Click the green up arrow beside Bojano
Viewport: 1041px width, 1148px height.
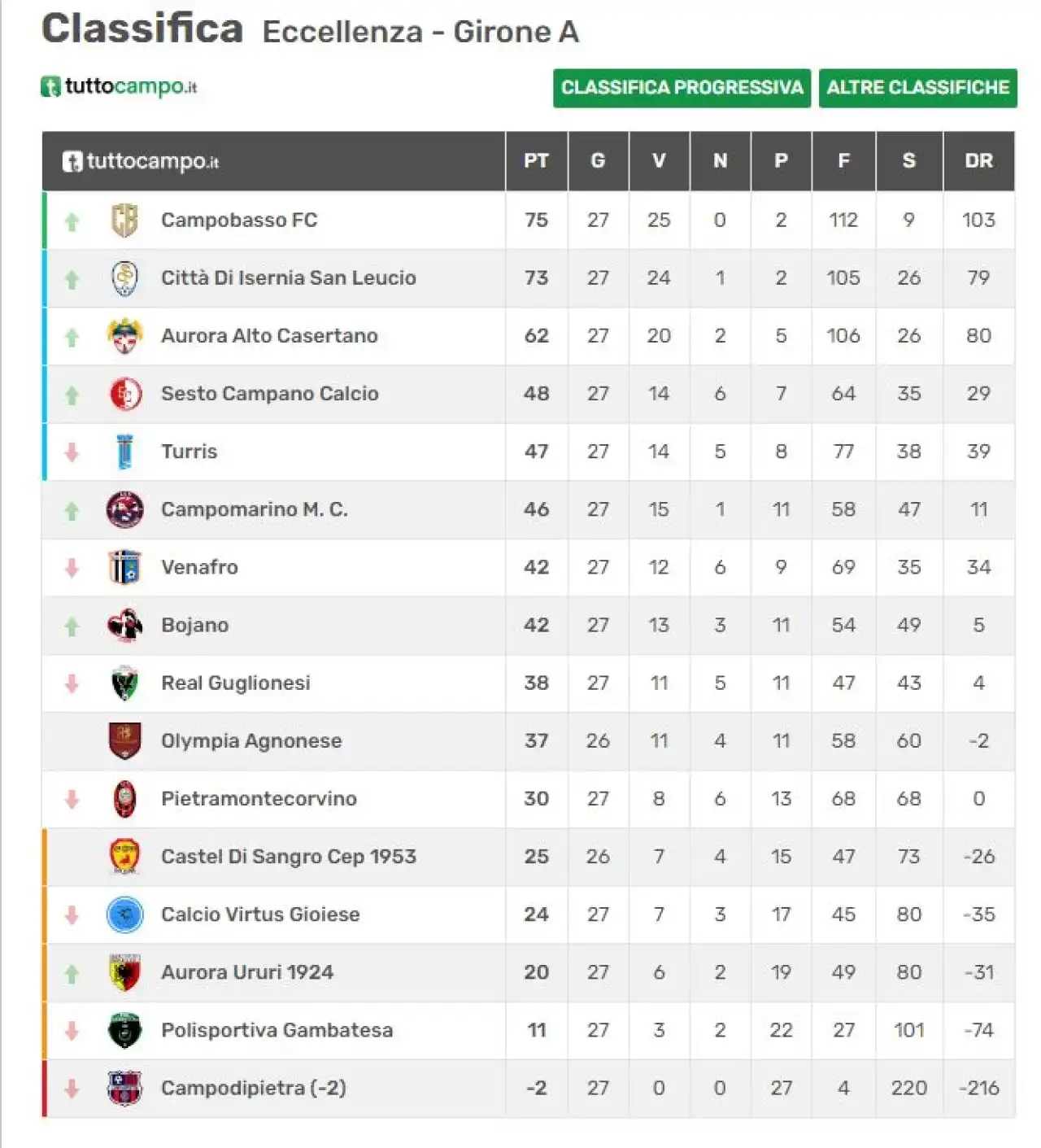point(72,626)
